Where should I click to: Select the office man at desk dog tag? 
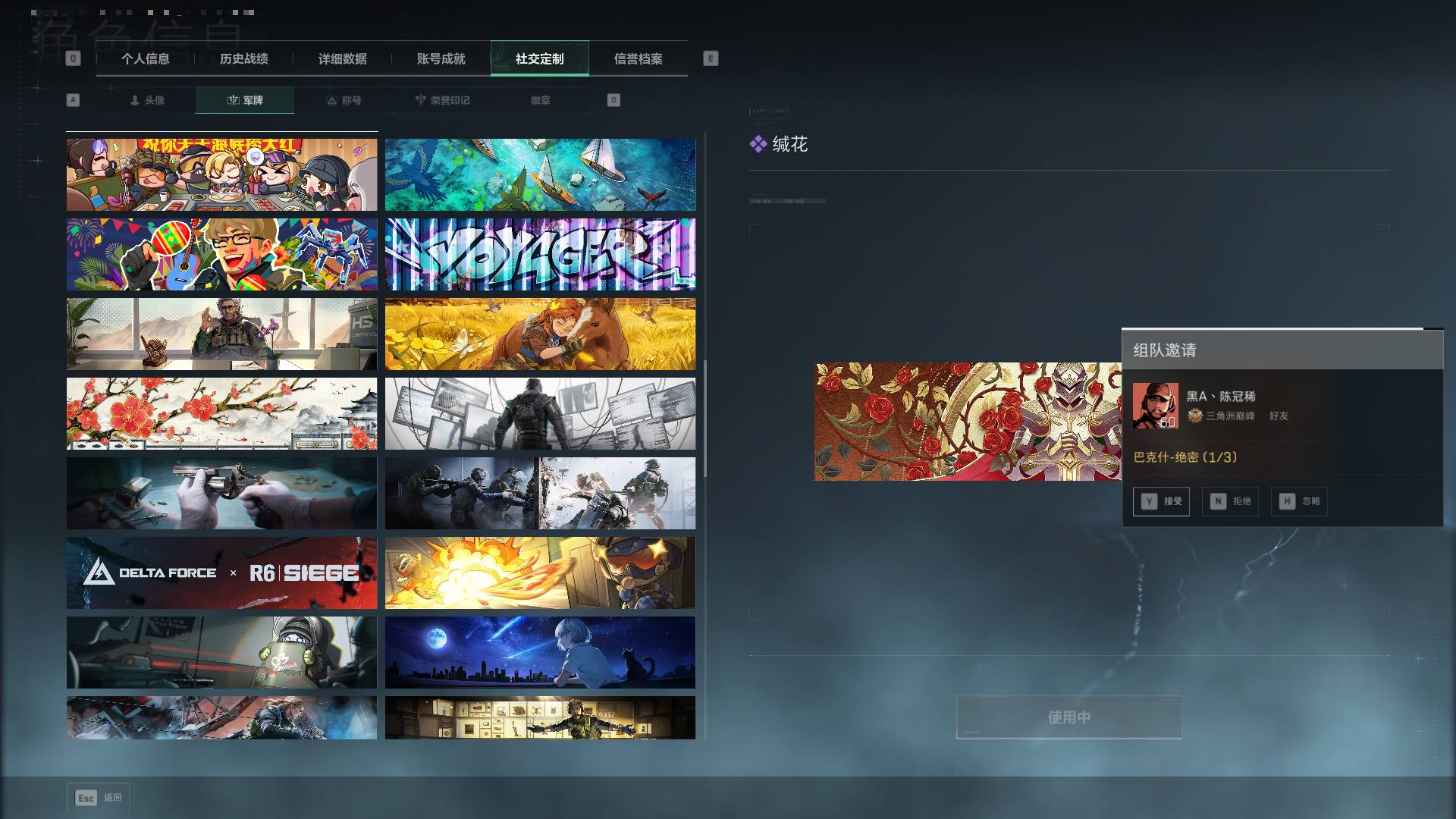click(x=221, y=334)
